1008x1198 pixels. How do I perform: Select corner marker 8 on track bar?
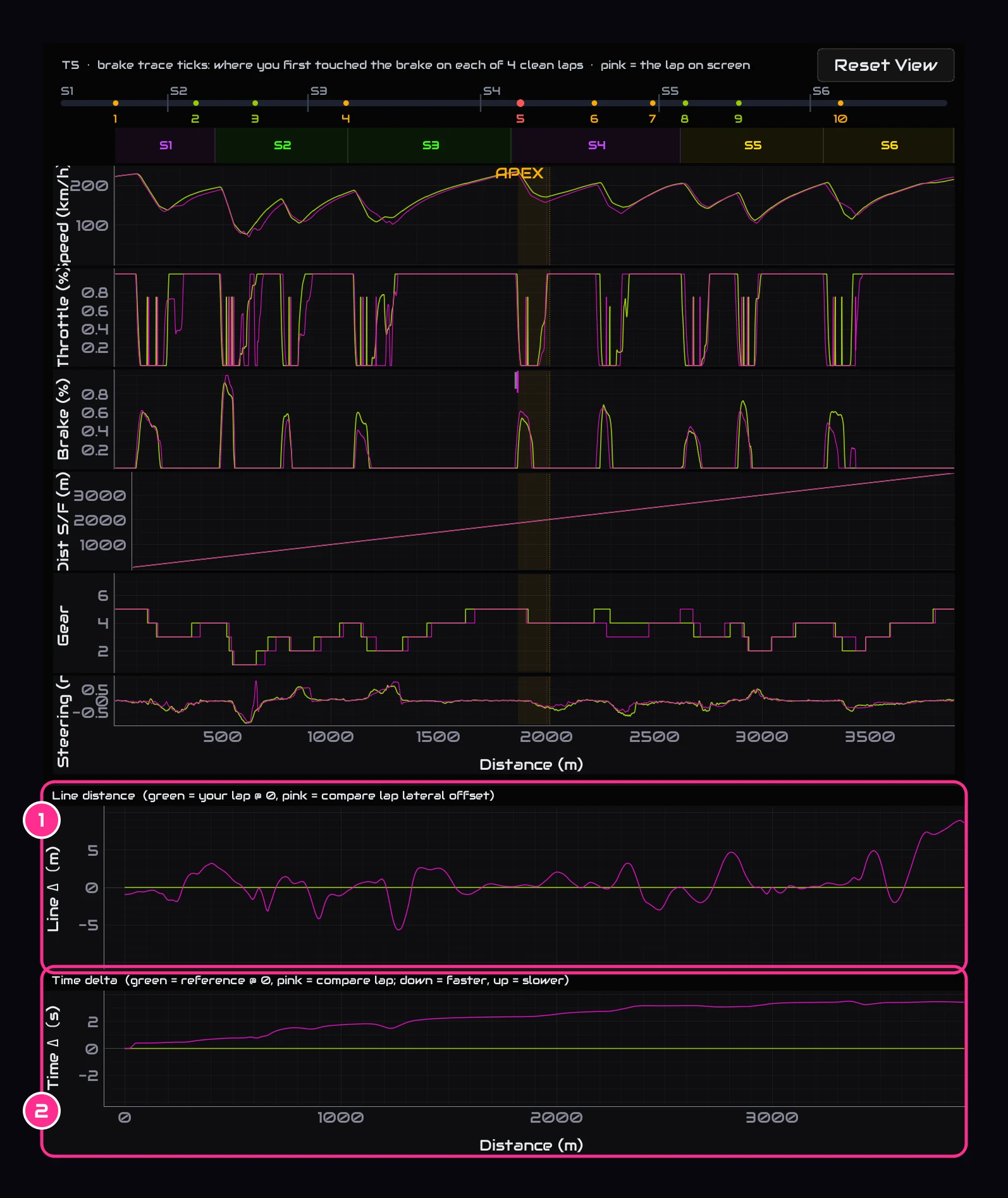point(685,103)
